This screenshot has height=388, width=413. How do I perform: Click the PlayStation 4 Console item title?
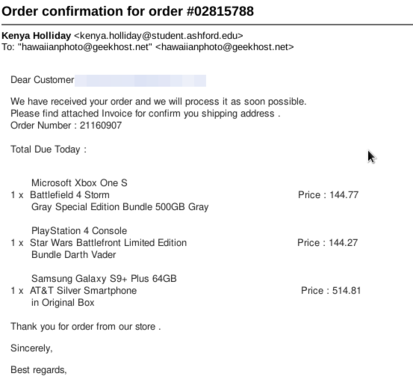tap(79, 231)
